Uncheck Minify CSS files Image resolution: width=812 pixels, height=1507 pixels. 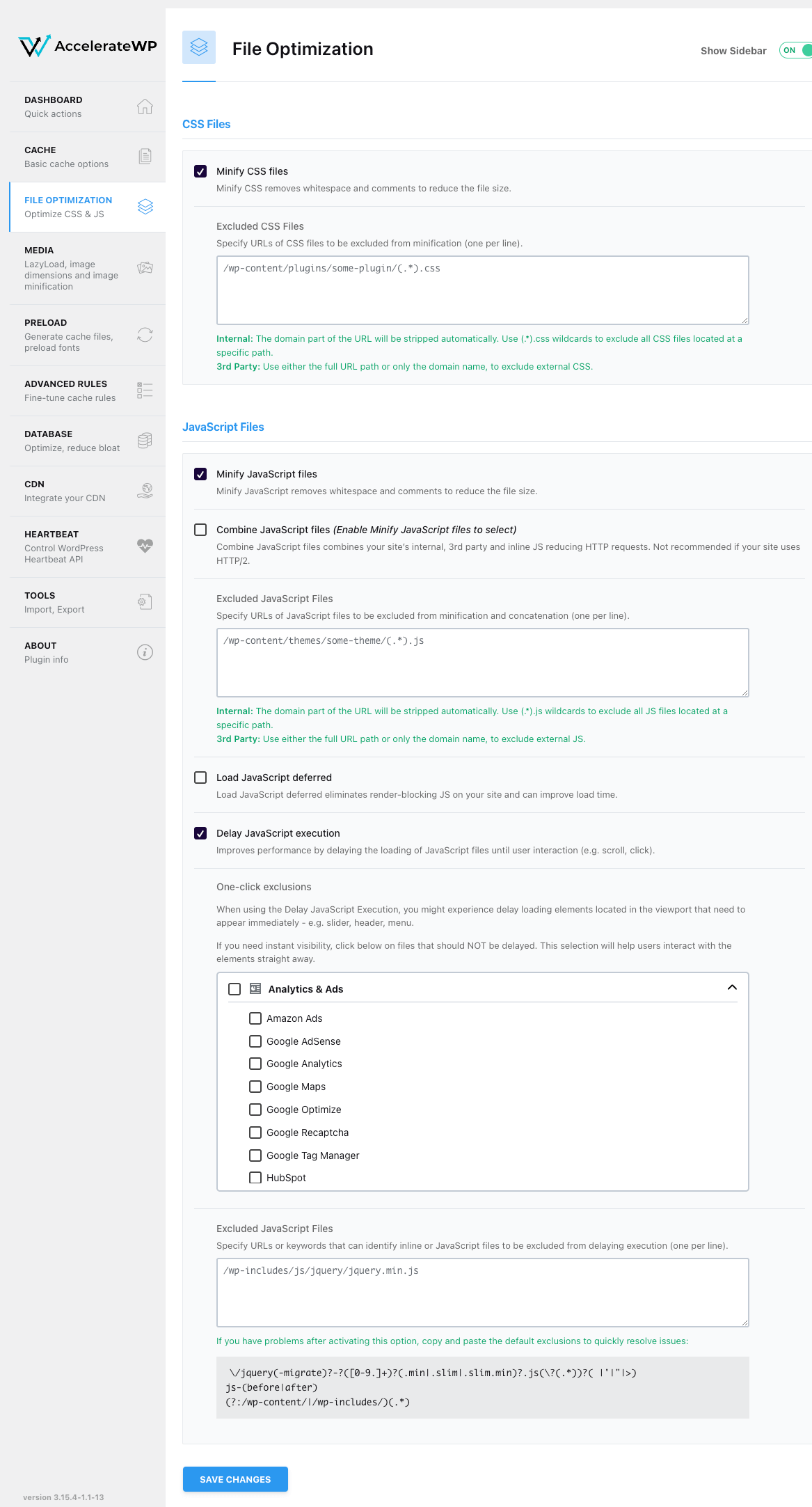click(200, 171)
